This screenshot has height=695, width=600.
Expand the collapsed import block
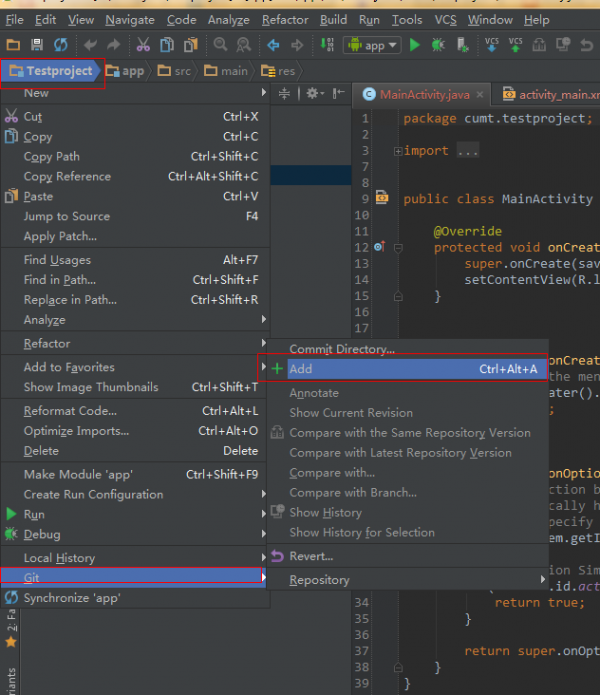coord(398,152)
